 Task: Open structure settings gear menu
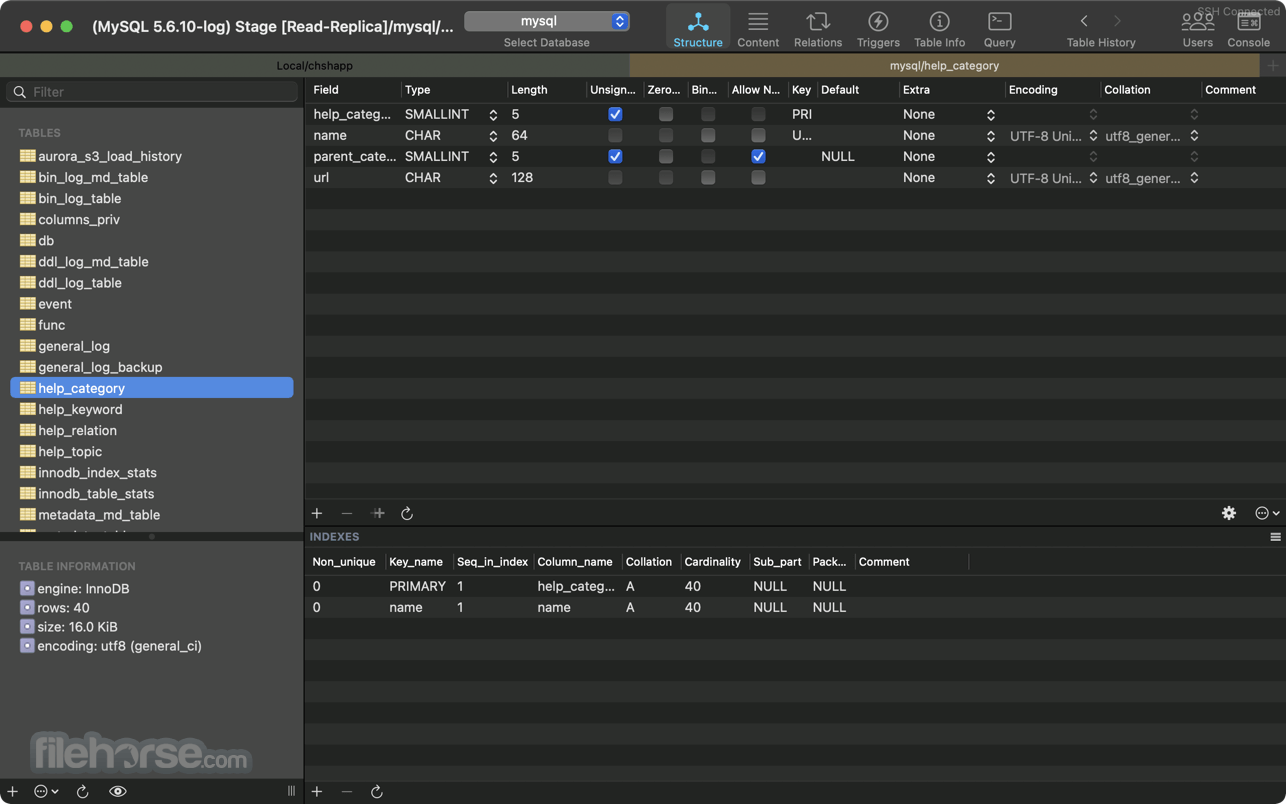[1229, 513]
